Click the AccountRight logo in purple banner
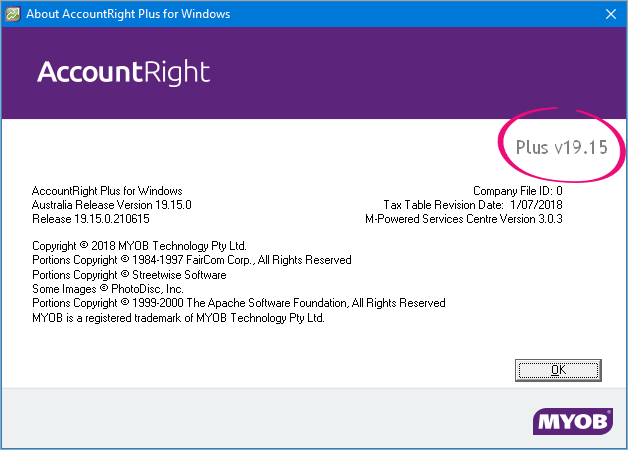The width and height of the screenshot is (628, 450). pos(124,73)
